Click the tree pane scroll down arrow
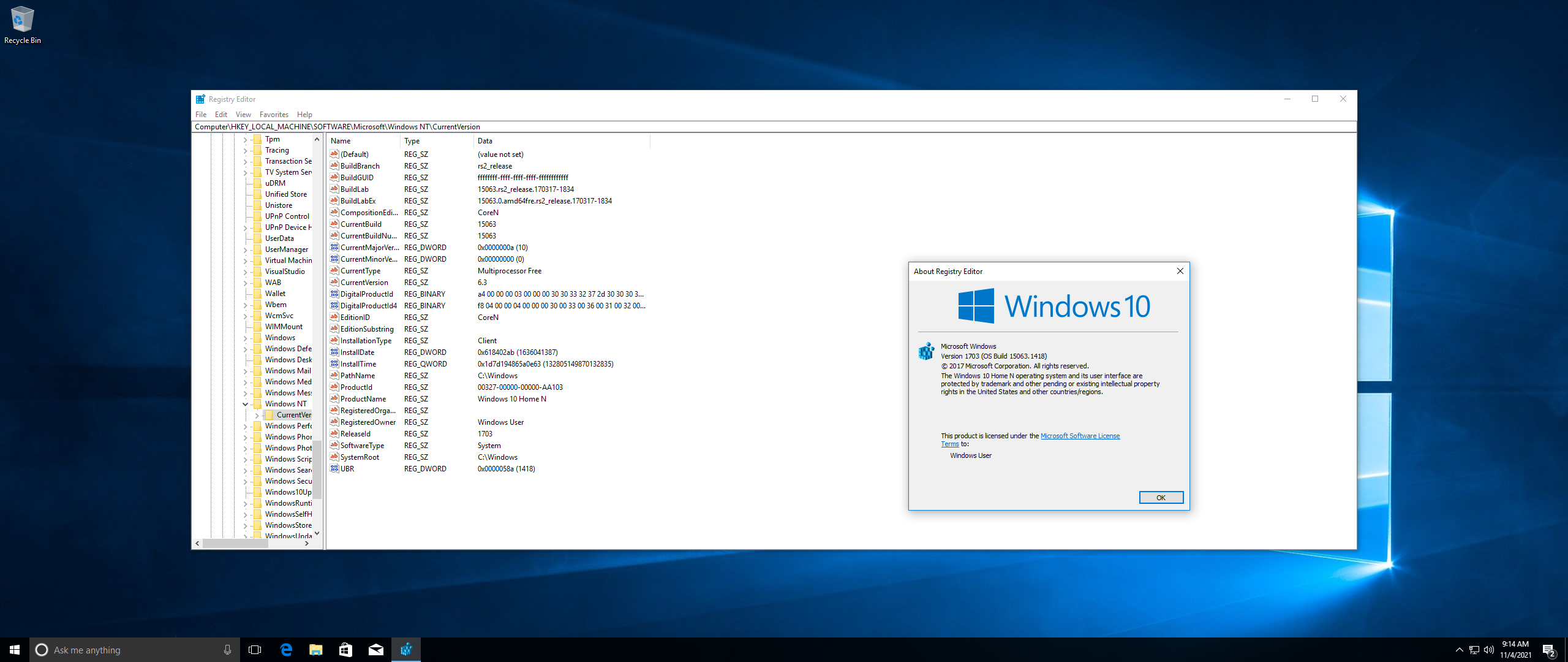The width and height of the screenshot is (1568, 662). point(317,533)
